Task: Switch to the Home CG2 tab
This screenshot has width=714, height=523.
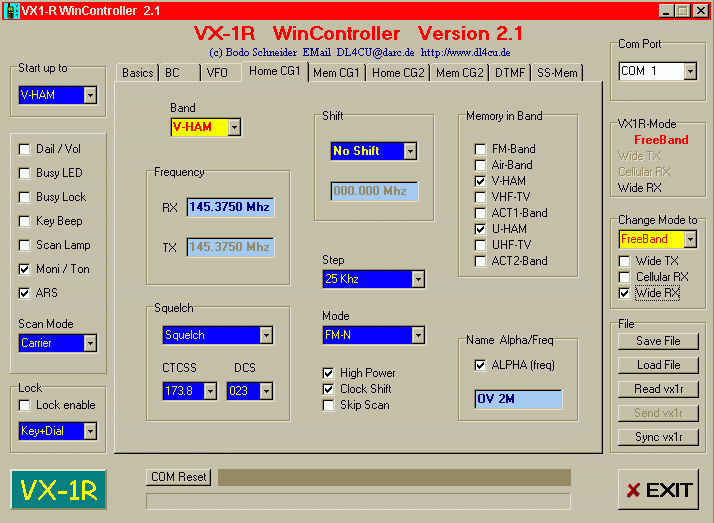Action: [x=398, y=73]
